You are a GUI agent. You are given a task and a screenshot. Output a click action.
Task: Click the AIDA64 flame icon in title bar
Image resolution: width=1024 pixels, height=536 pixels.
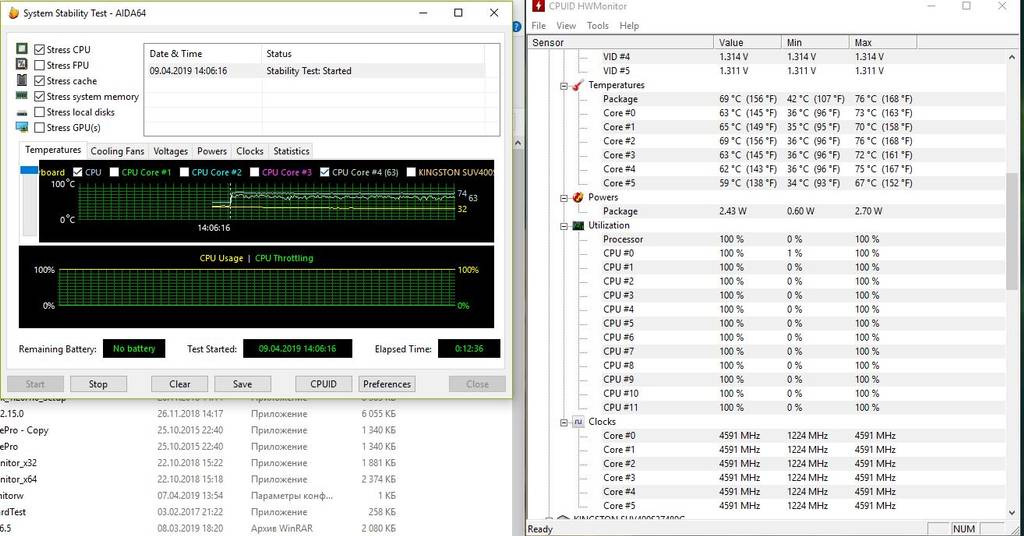tap(13, 12)
